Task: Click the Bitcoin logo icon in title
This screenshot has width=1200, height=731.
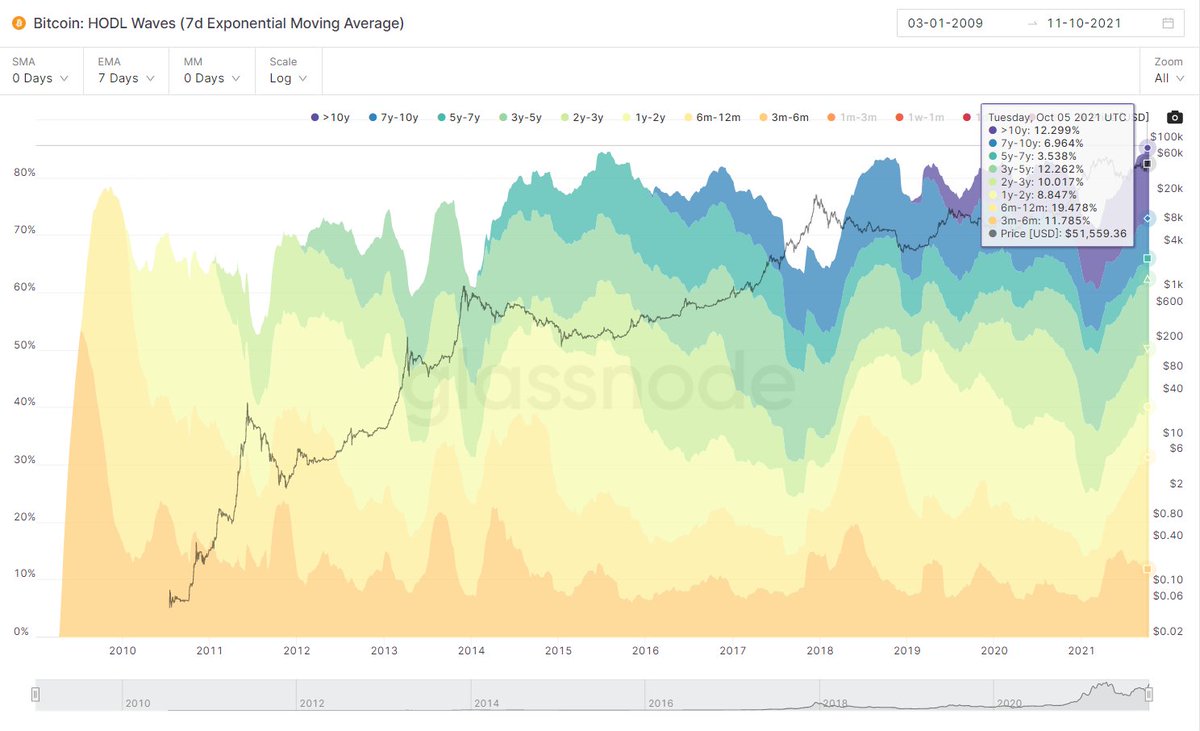Action: pyautogui.click(x=18, y=23)
